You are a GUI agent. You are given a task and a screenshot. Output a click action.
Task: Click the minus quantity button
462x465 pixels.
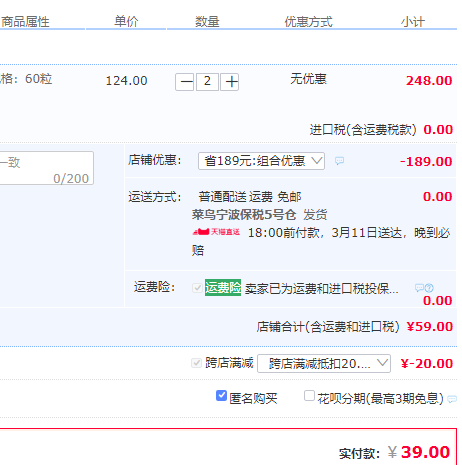click(185, 82)
